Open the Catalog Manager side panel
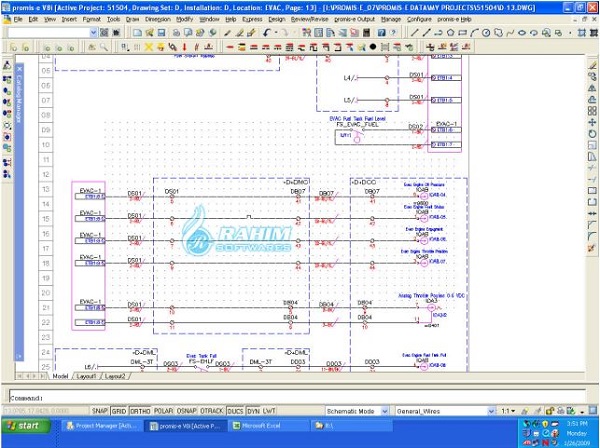600x448 pixels. [x=19, y=100]
